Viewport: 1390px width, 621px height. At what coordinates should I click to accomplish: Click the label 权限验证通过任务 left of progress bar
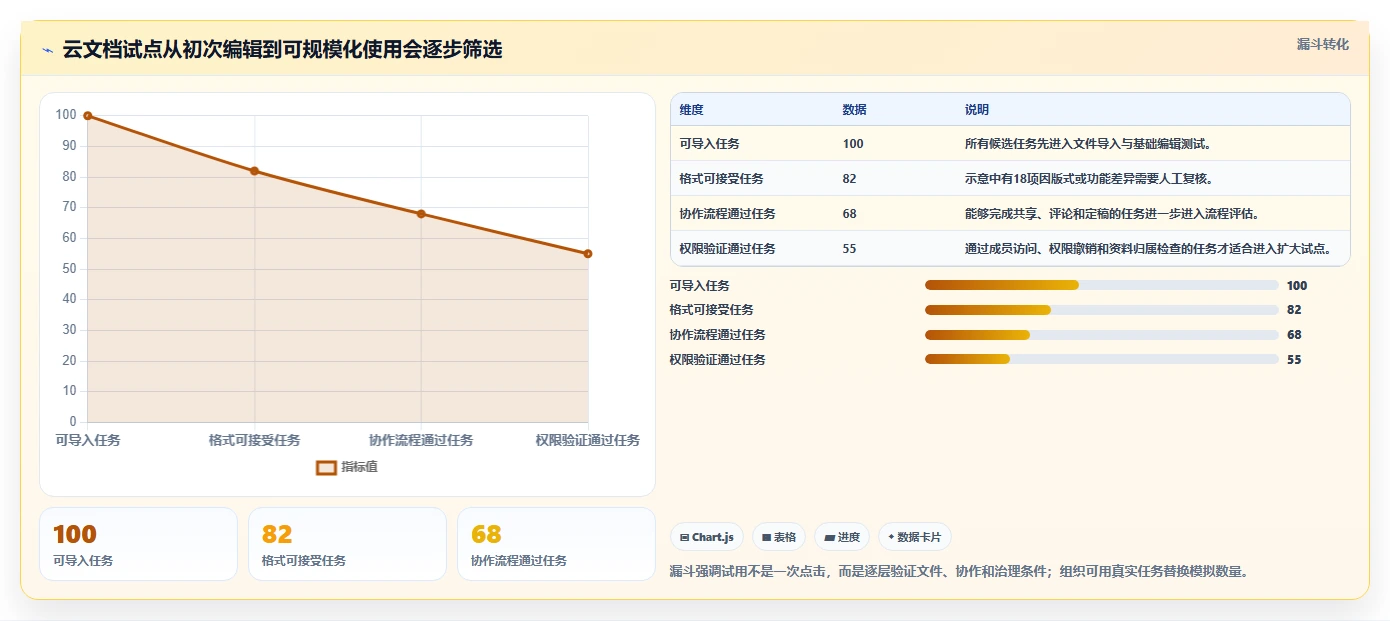pyautogui.click(x=718, y=359)
